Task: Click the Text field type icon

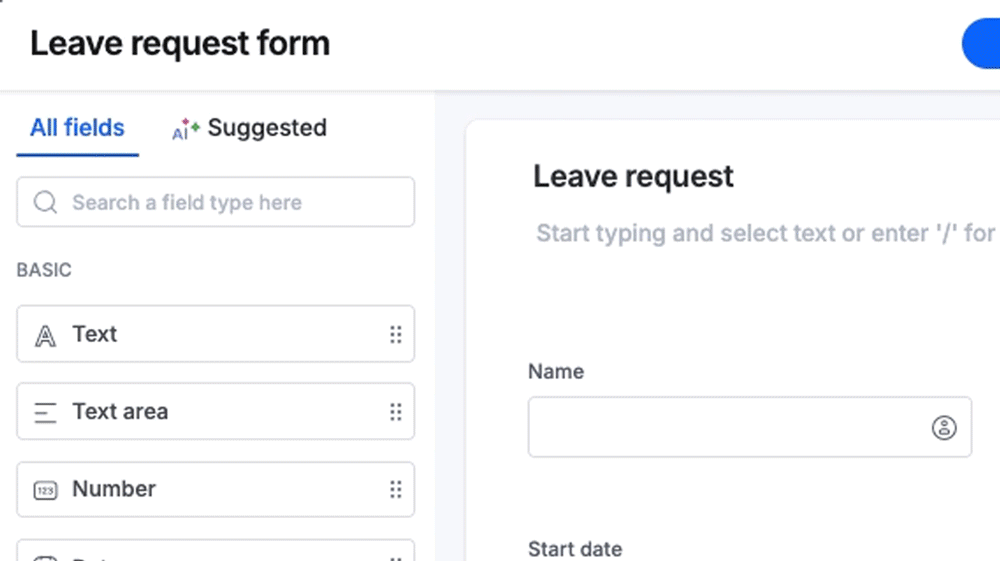Action: 45,335
